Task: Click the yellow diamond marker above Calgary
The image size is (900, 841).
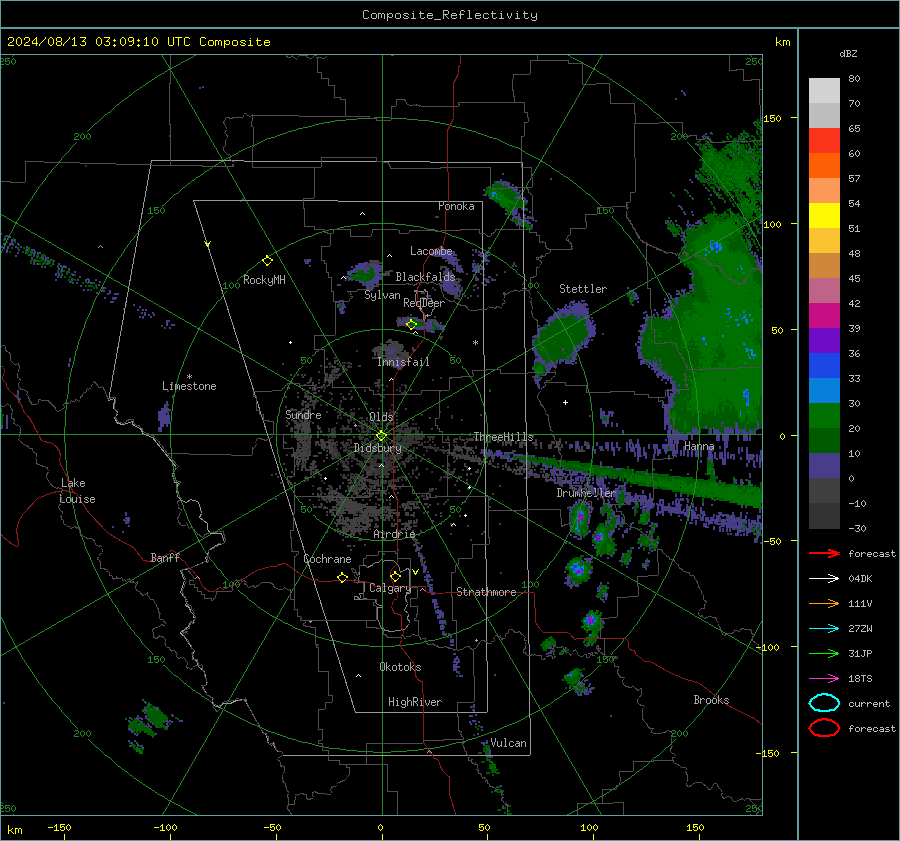Action: pyautogui.click(x=395, y=576)
